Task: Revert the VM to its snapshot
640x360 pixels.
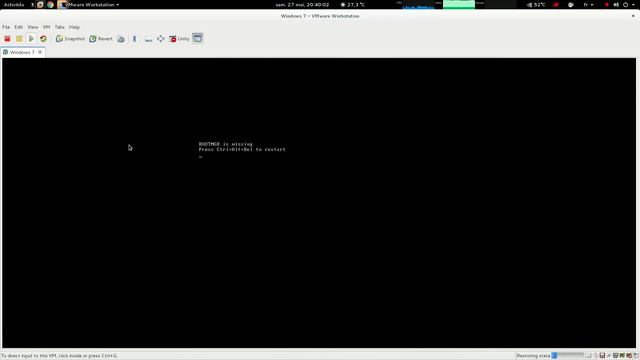Action: (101, 39)
